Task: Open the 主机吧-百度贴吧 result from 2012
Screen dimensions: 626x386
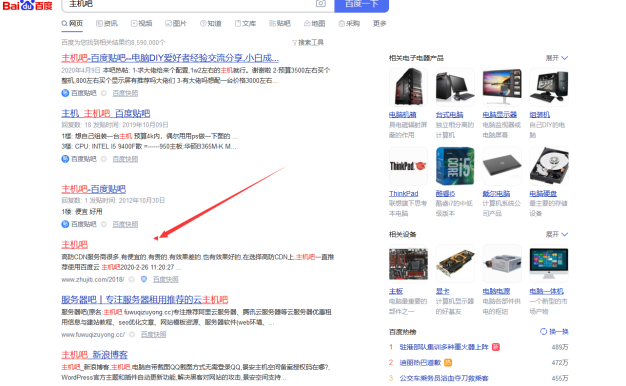Action: pyautogui.click(x=93, y=189)
